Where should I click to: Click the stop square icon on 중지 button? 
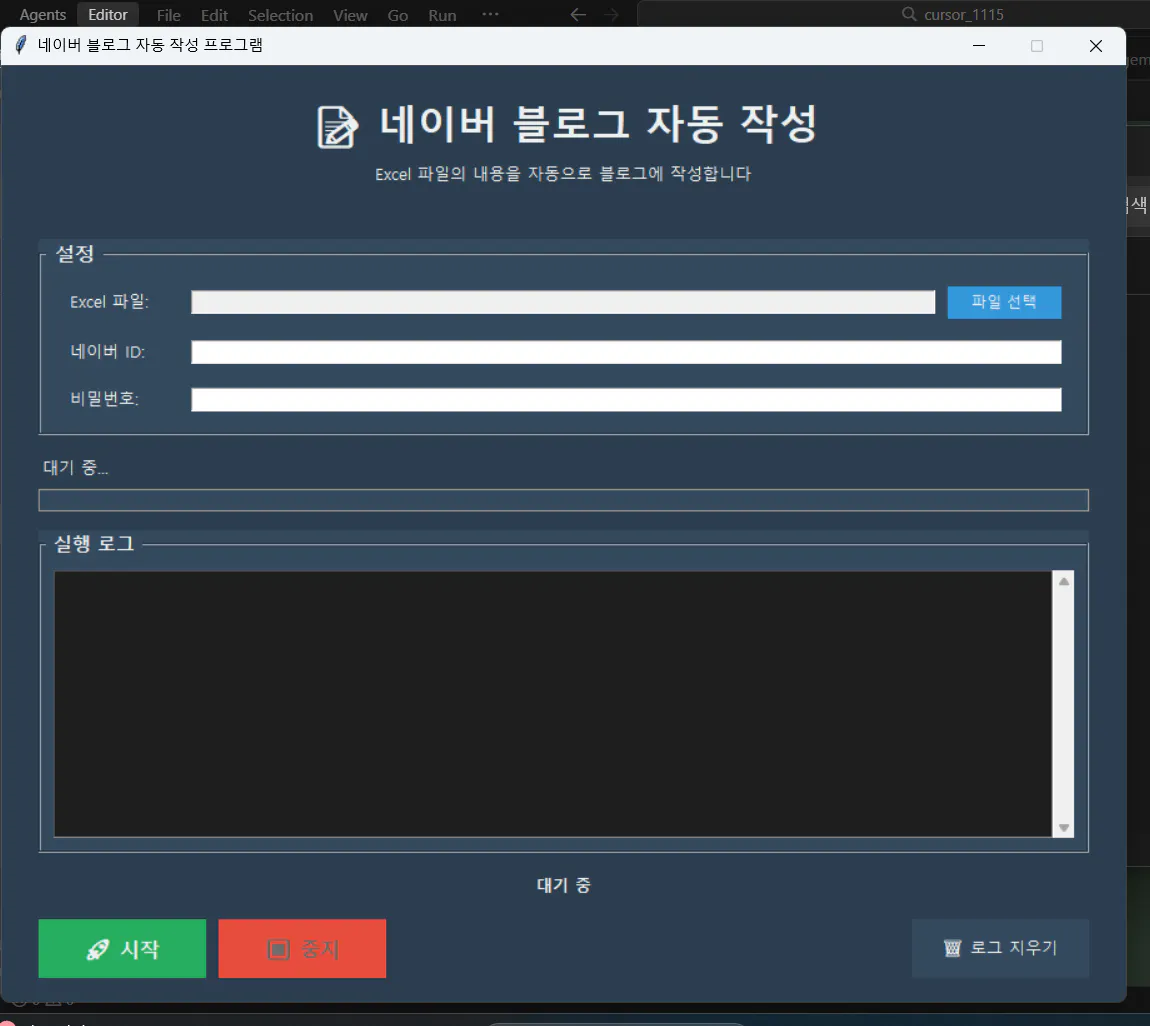278,950
